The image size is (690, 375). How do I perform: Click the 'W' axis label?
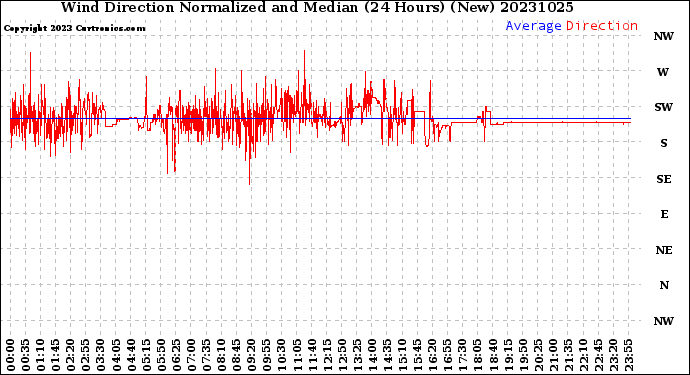[x=663, y=72]
